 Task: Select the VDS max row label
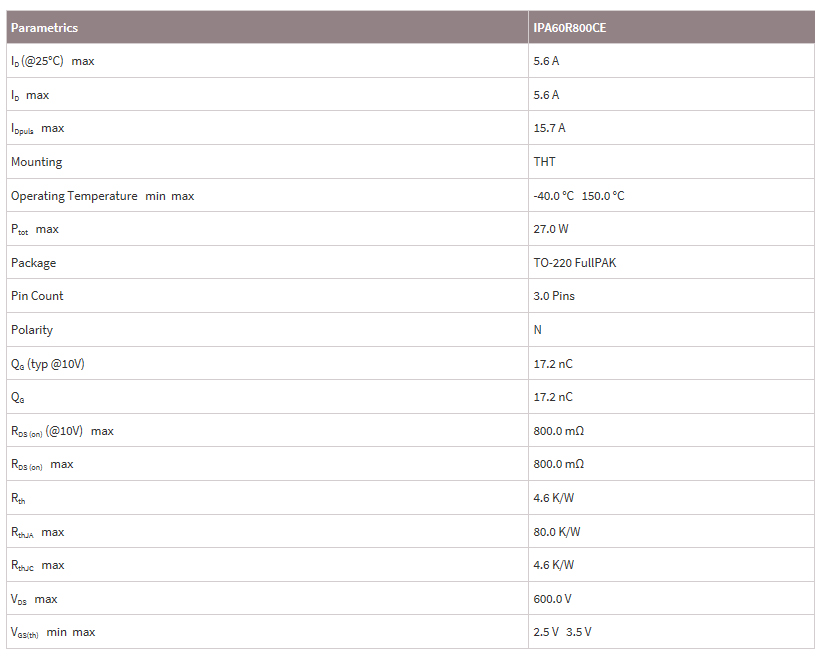(x=34, y=599)
